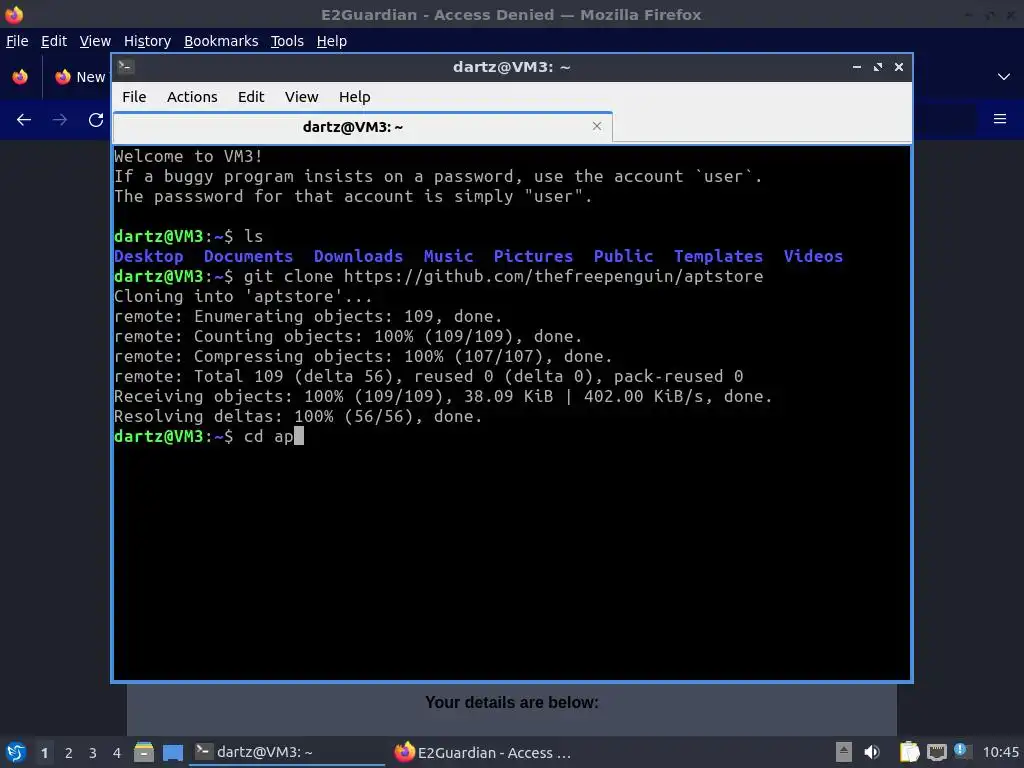This screenshot has width=1024, height=768.
Task: Click the Templates directory in ls output
Action: (718, 256)
